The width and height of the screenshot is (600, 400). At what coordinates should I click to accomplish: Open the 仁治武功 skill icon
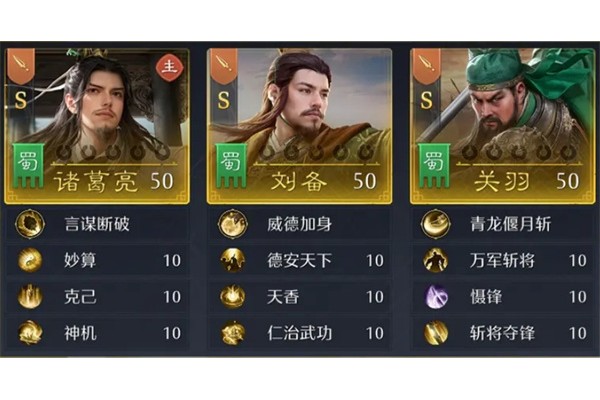click(233, 333)
